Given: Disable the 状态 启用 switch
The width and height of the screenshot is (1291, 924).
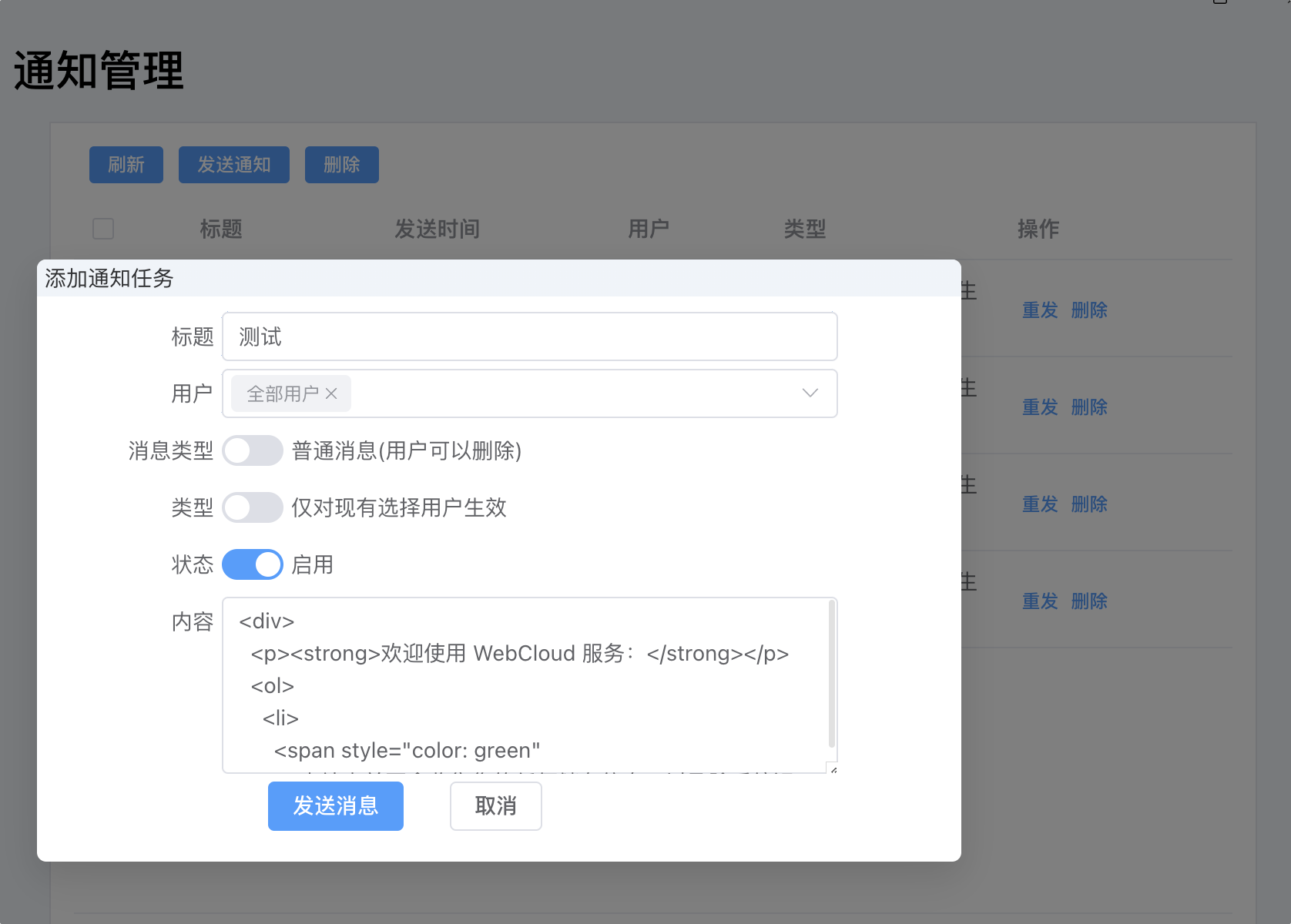Looking at the screenshot, I should coord(253,564).
